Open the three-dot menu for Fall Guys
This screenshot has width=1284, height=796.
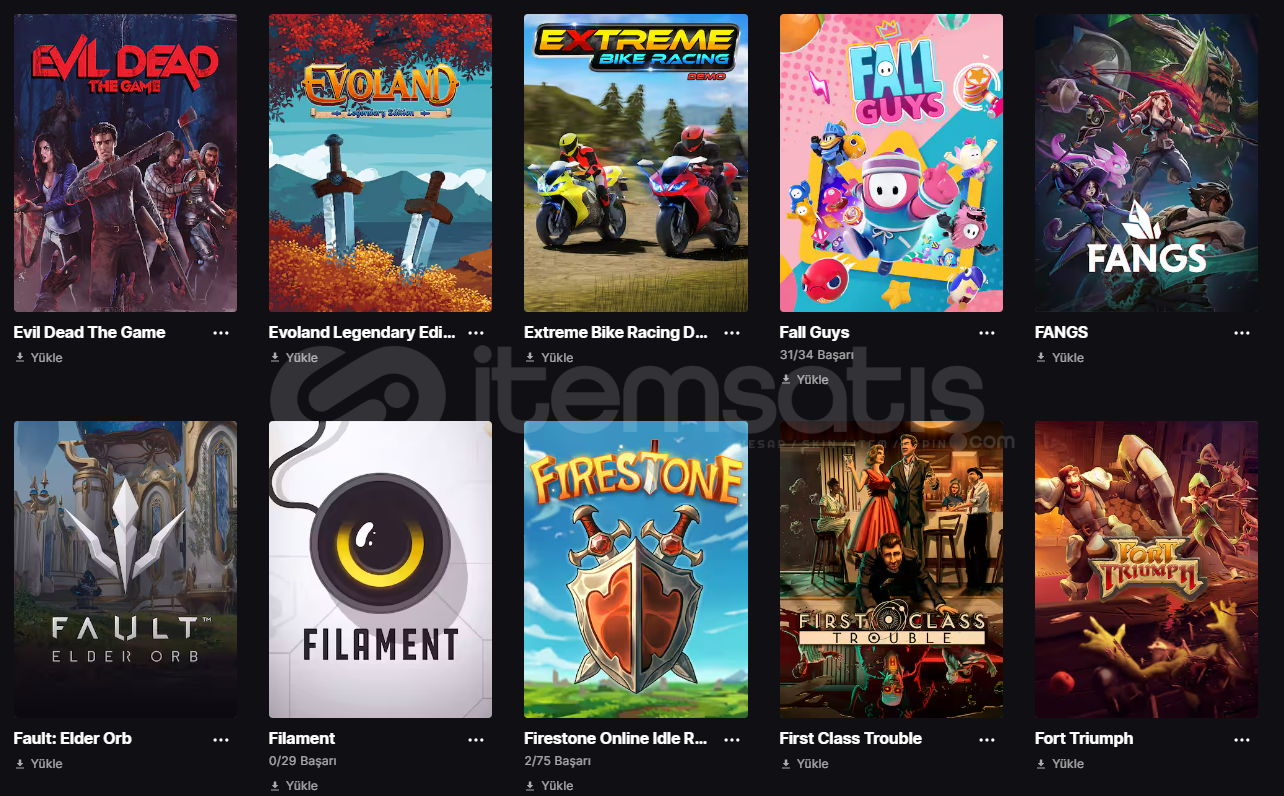pyautogui.click(x=987, y=333)
